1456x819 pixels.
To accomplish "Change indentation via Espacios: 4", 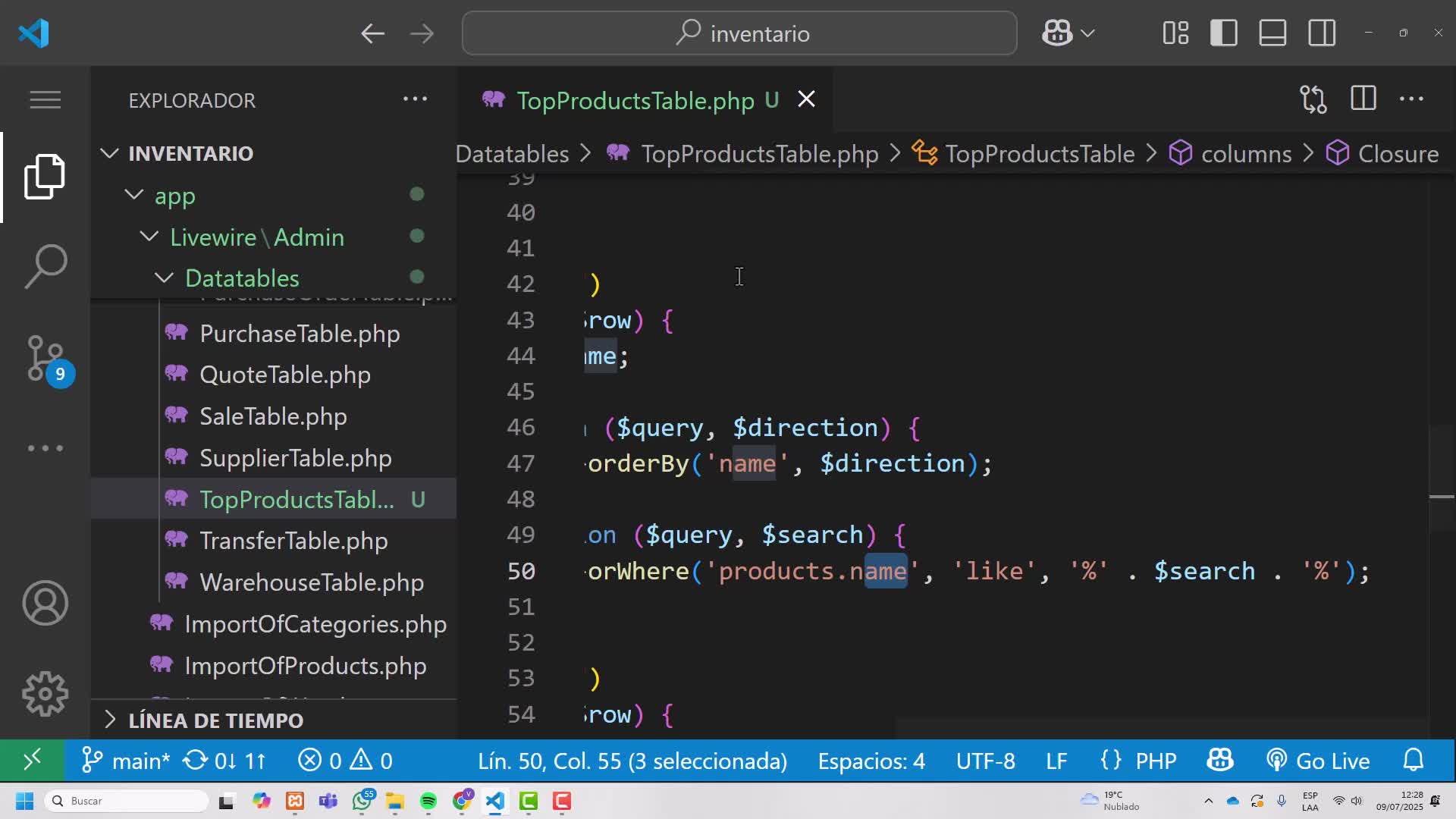I will pyautogui.click(x=871, y=761).
